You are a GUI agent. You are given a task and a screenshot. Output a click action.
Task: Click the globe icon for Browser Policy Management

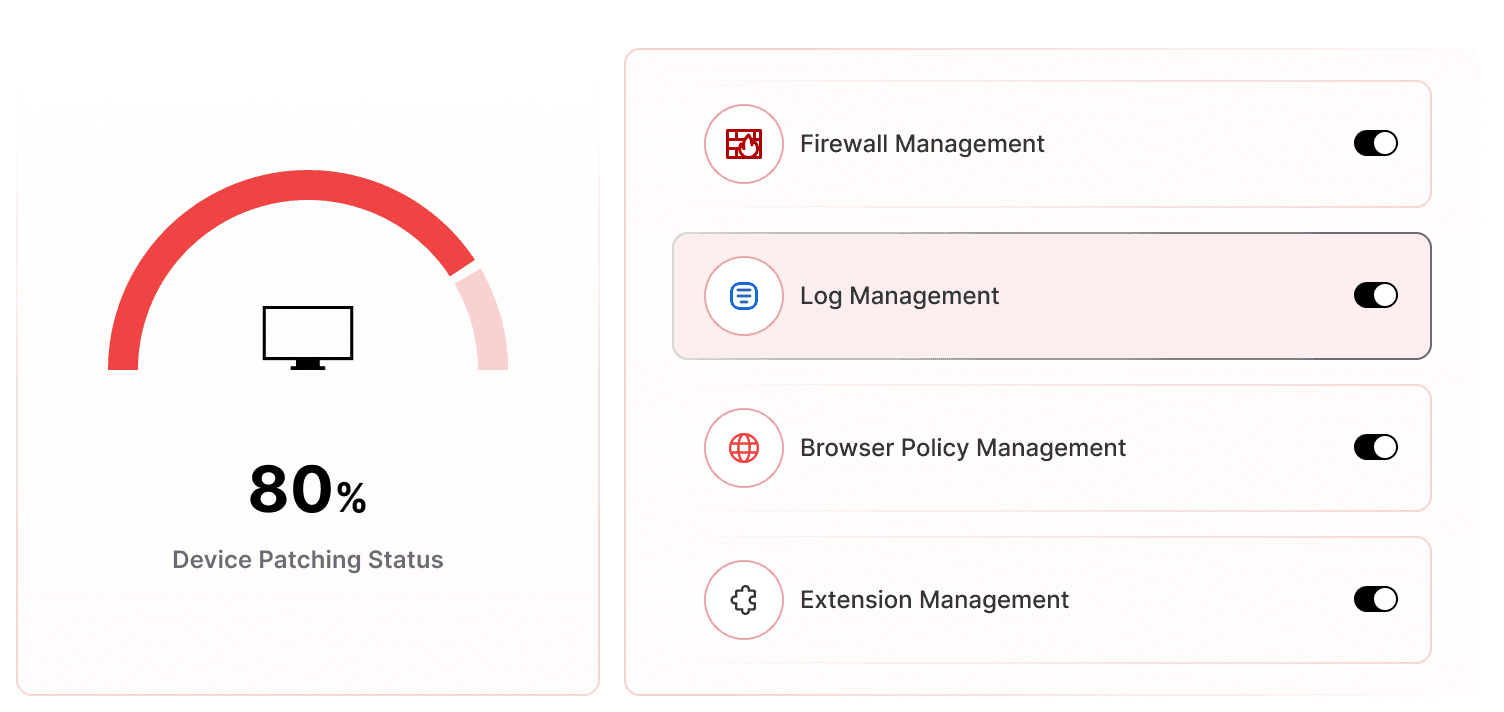[744, 448]
